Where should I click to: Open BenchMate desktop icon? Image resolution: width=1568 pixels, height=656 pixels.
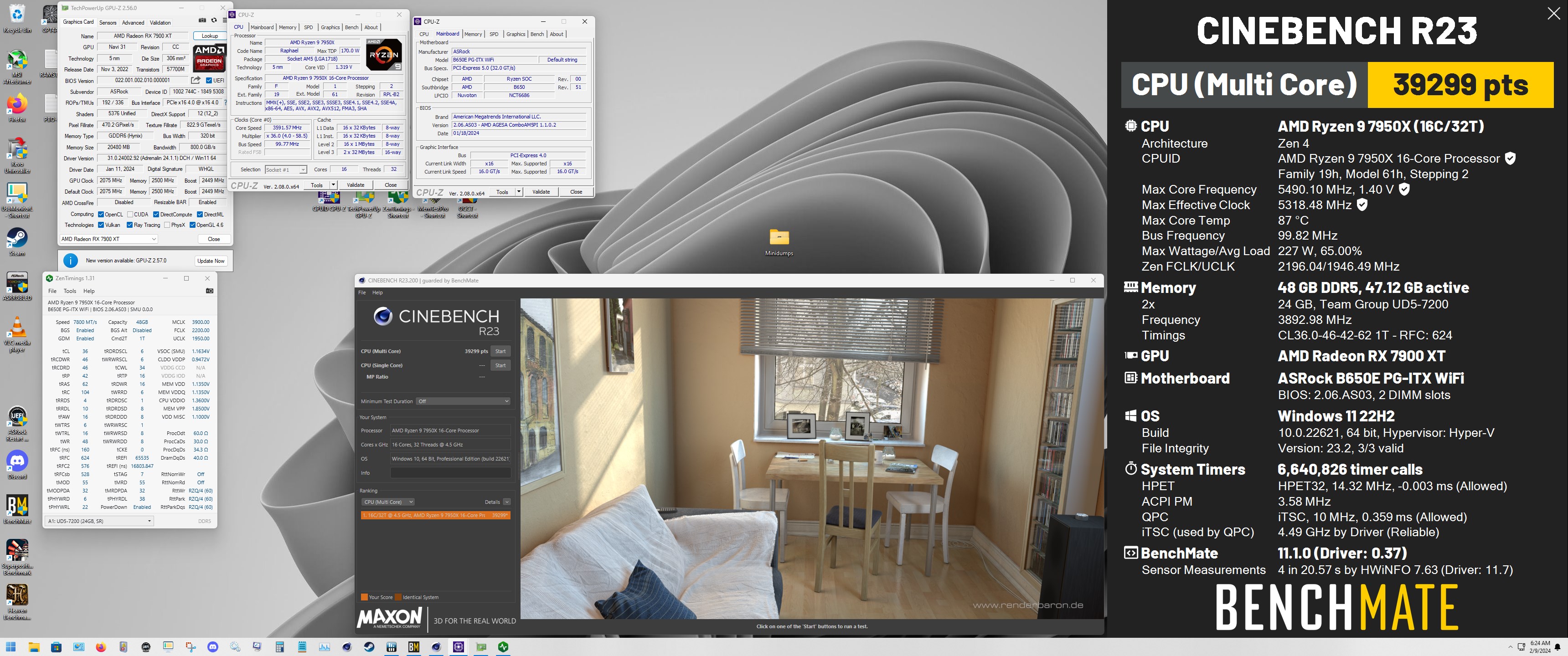[17, 509]
